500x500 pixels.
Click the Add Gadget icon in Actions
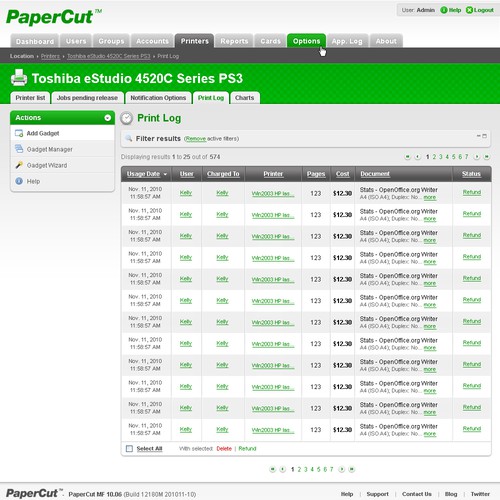(x=19, y=133)
